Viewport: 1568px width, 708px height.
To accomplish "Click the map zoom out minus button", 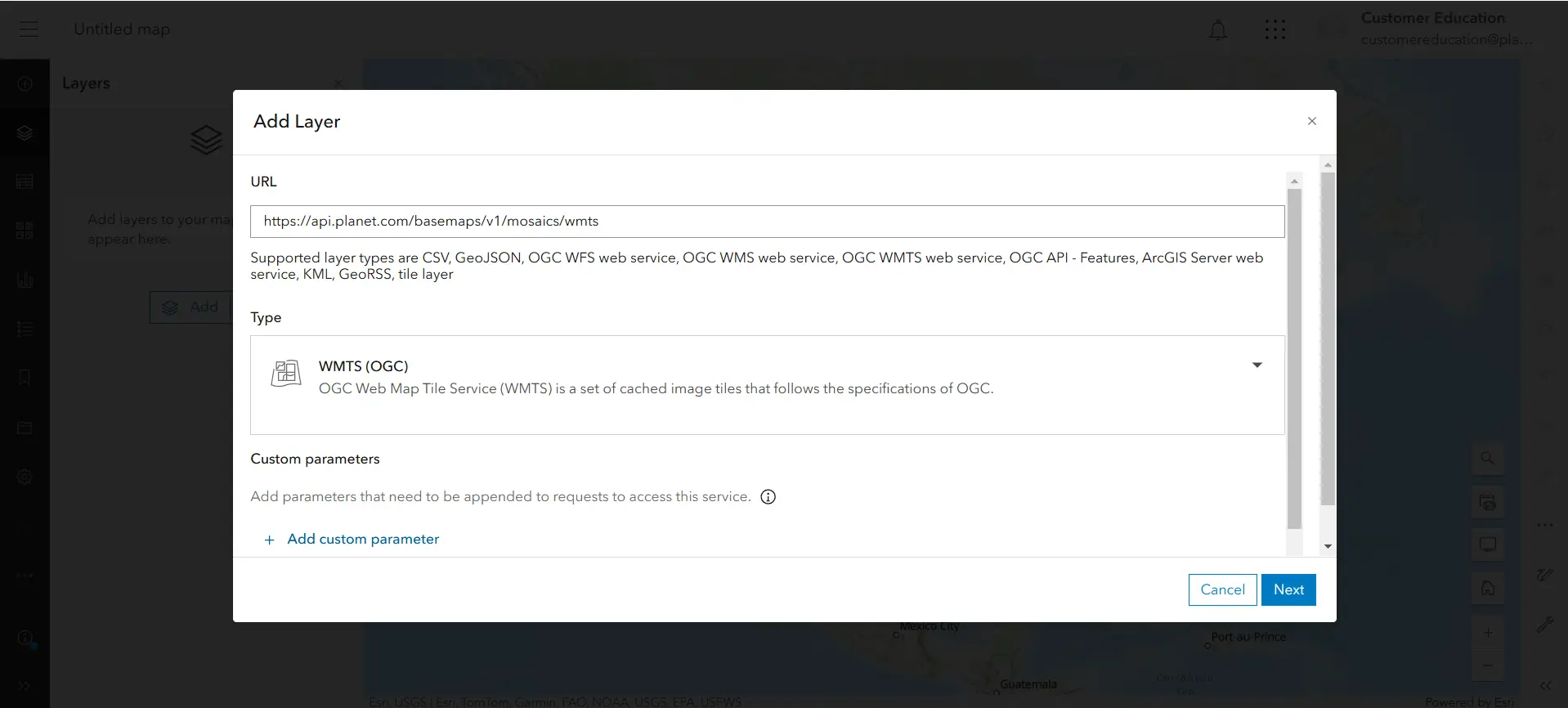I will click(x=1488, y=665).
